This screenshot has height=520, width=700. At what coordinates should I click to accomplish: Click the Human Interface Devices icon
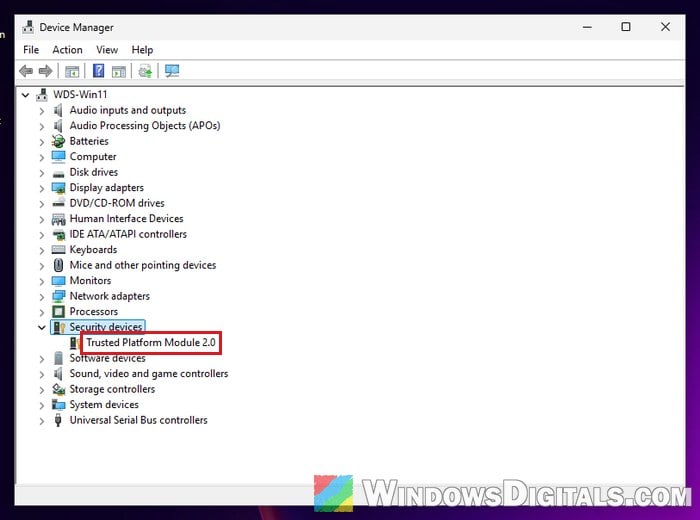point(58,219)
